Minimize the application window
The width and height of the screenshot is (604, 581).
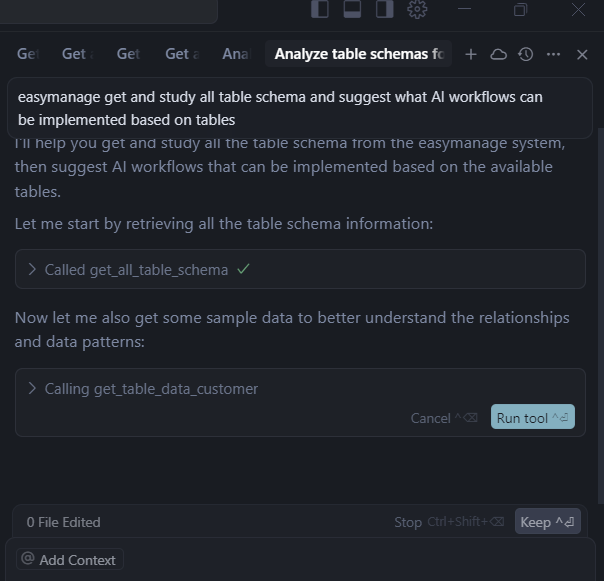[x=465, y=9]
